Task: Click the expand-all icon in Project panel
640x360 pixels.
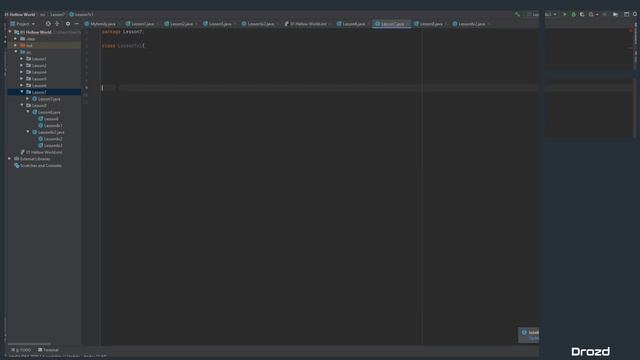Action: tap(57, 24)
